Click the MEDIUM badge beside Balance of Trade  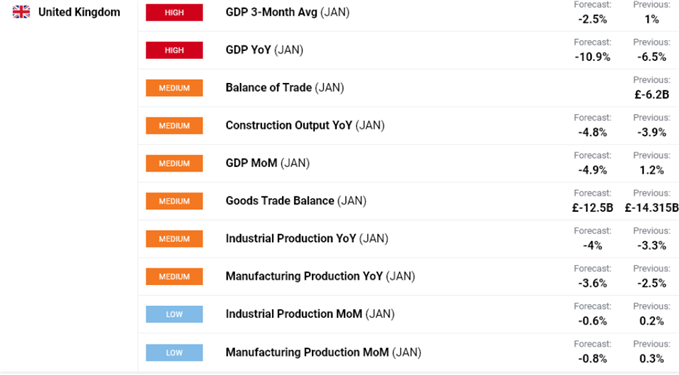pos(174,88)
